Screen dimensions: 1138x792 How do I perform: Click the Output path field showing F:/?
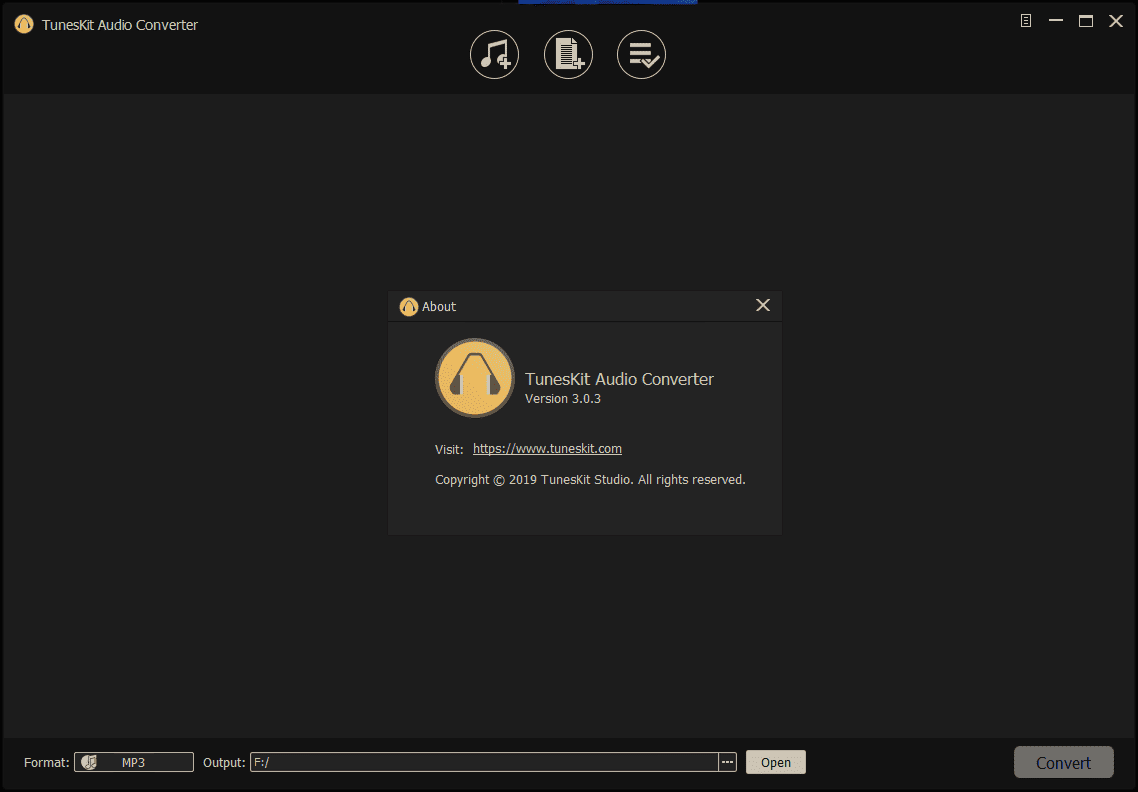(x=484, y=762)
